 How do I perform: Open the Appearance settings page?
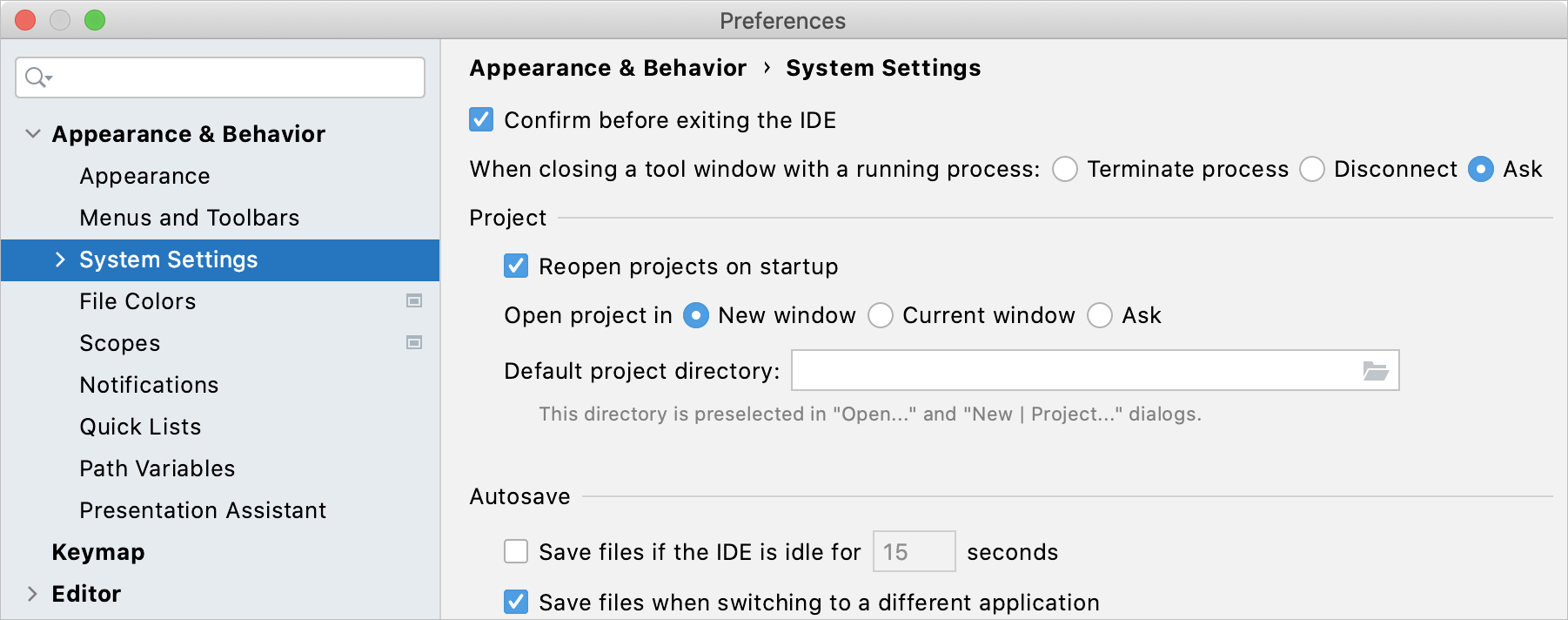(144, 175)
